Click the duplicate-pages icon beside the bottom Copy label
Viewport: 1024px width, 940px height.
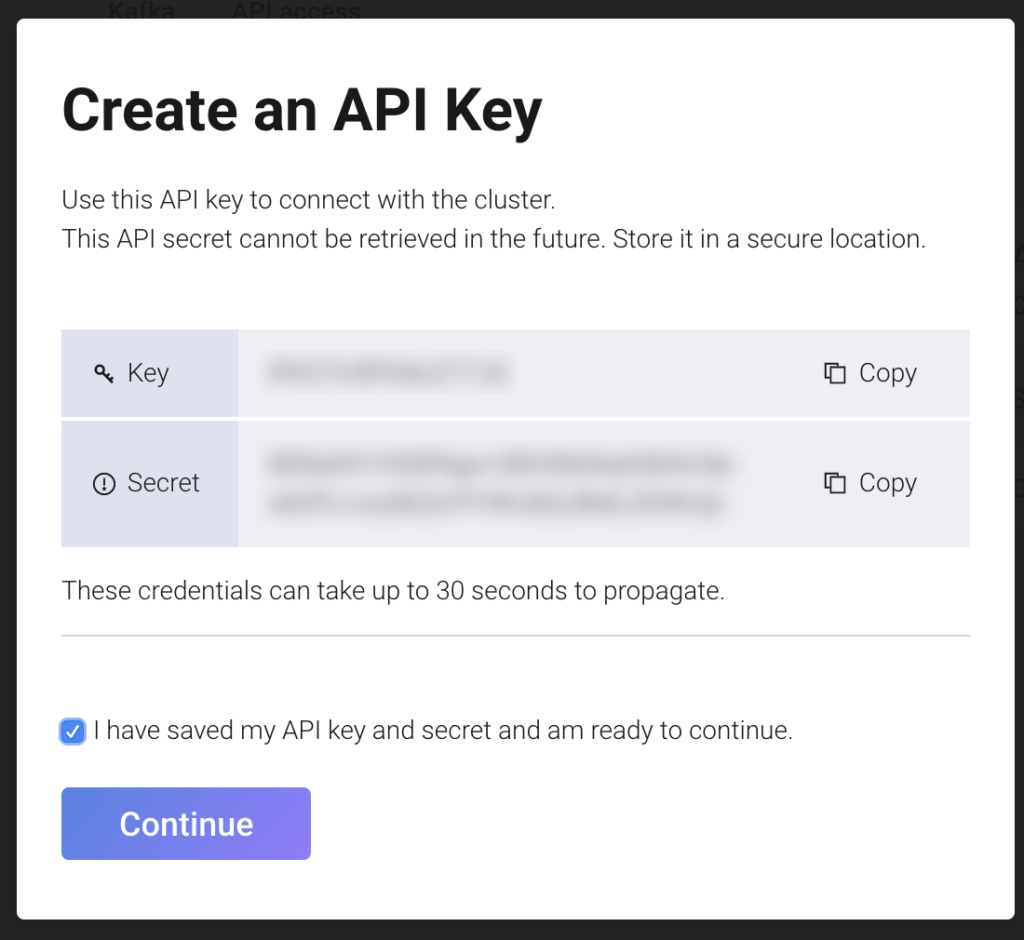pos(836,483)
